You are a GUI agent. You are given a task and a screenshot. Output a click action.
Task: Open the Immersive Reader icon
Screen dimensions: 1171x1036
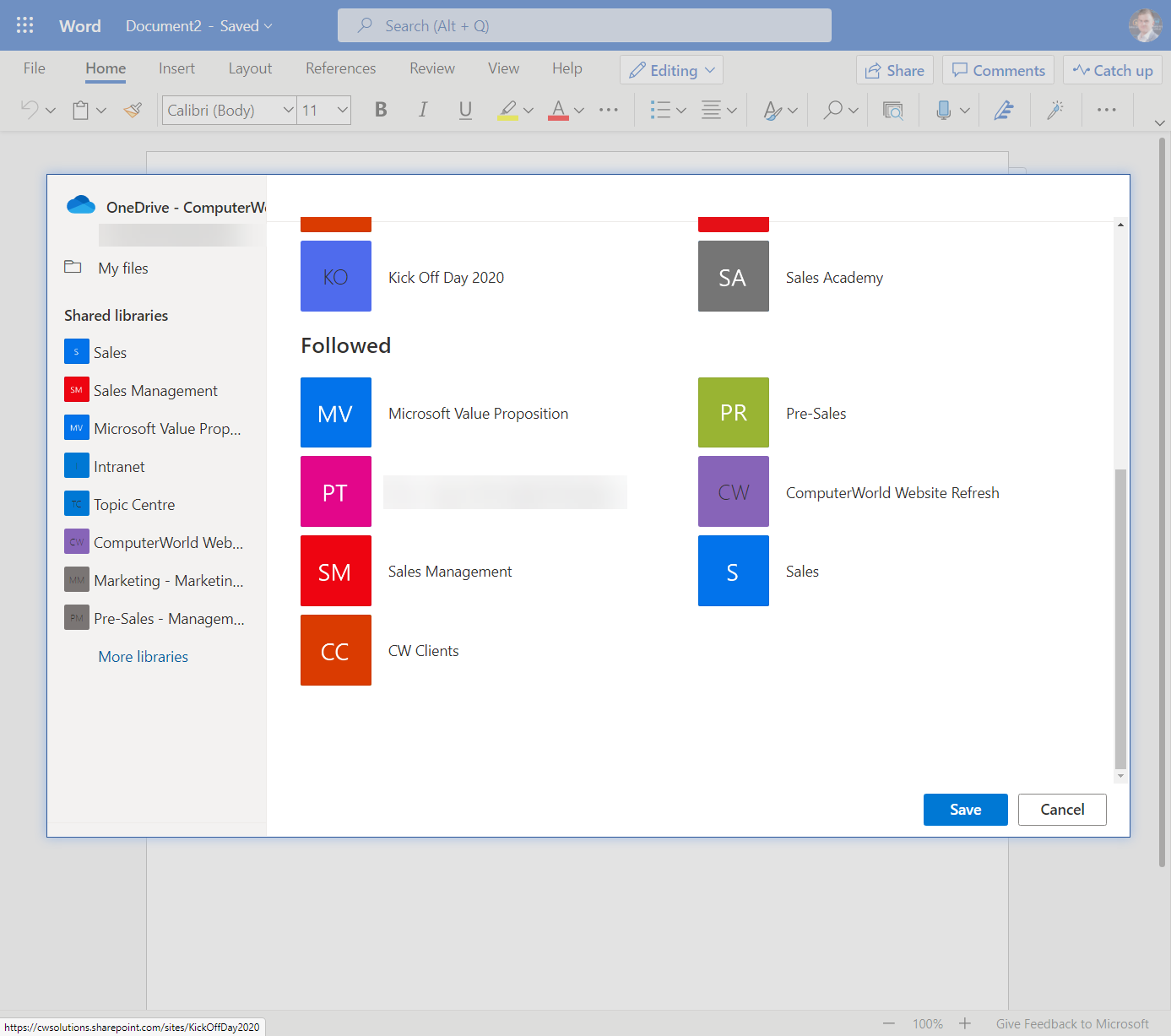click(x=892, y=110)
